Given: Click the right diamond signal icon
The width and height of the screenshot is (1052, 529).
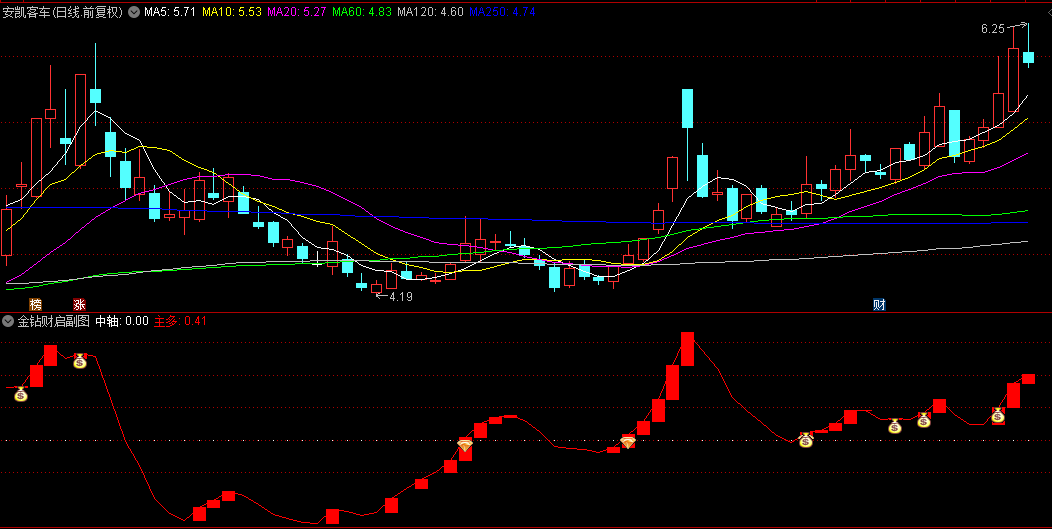Looking at the screenshot, I should 628,442.
